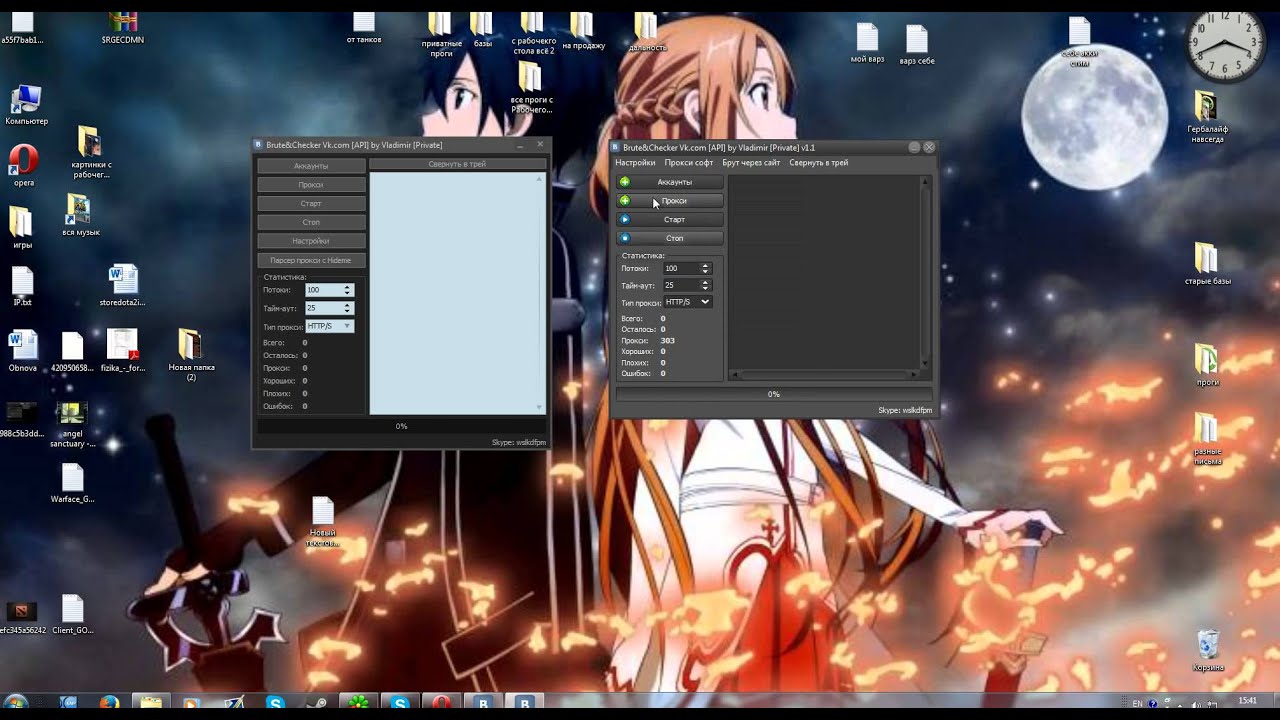
Task: Click Потоки value field in v1.1 window
Action: coord(682,268)
